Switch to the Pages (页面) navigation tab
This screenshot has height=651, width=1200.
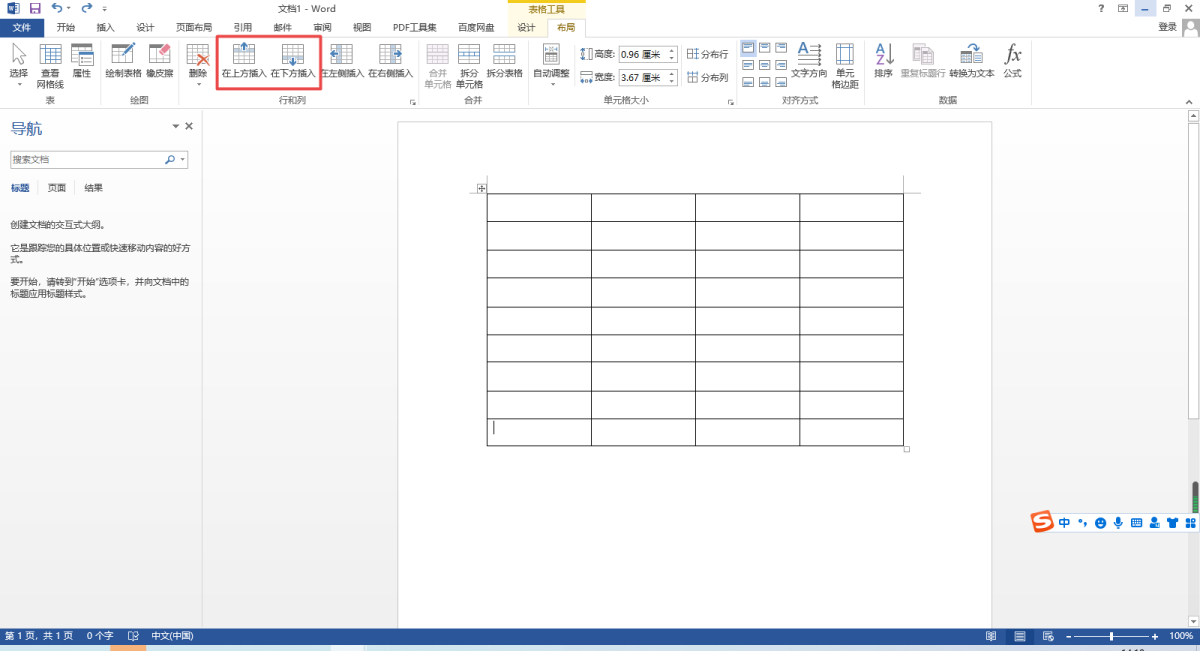coord(57,188)
